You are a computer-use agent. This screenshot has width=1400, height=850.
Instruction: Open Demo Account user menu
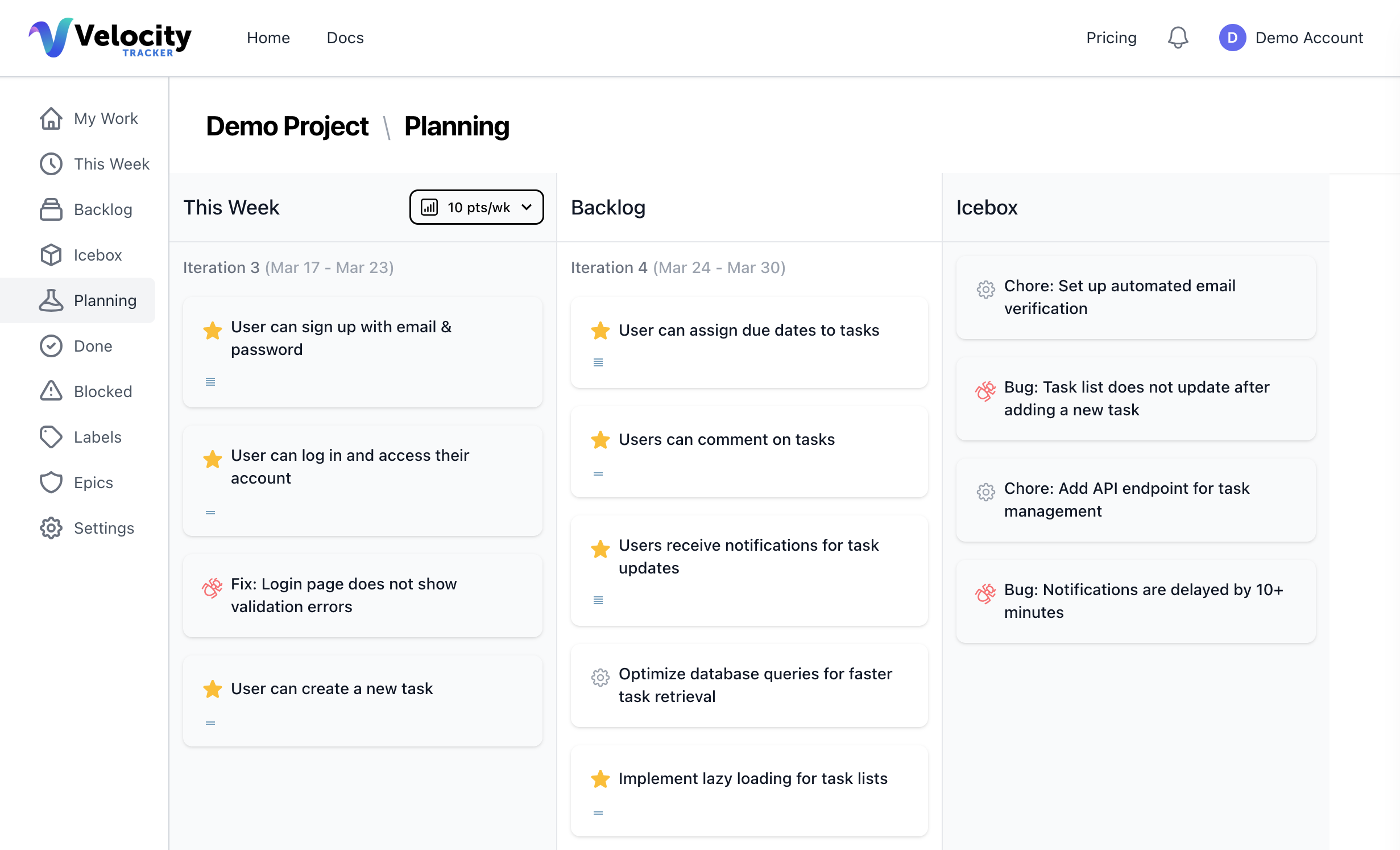1291,38
